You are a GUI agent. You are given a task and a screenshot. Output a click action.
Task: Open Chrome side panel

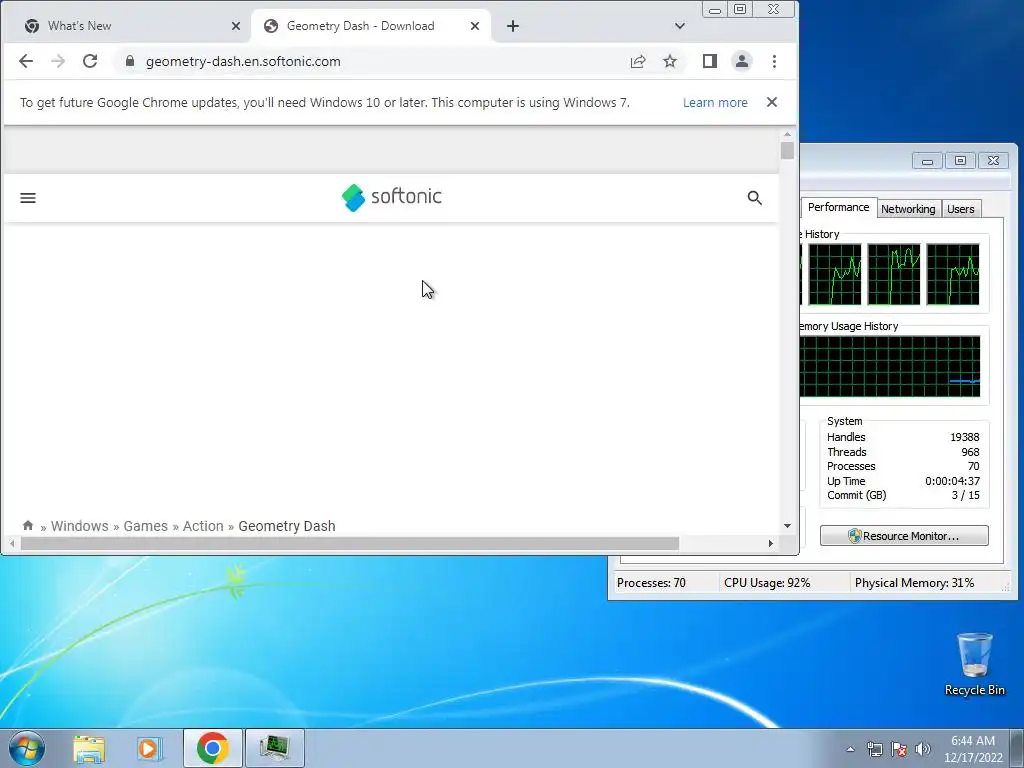(710, 61)
